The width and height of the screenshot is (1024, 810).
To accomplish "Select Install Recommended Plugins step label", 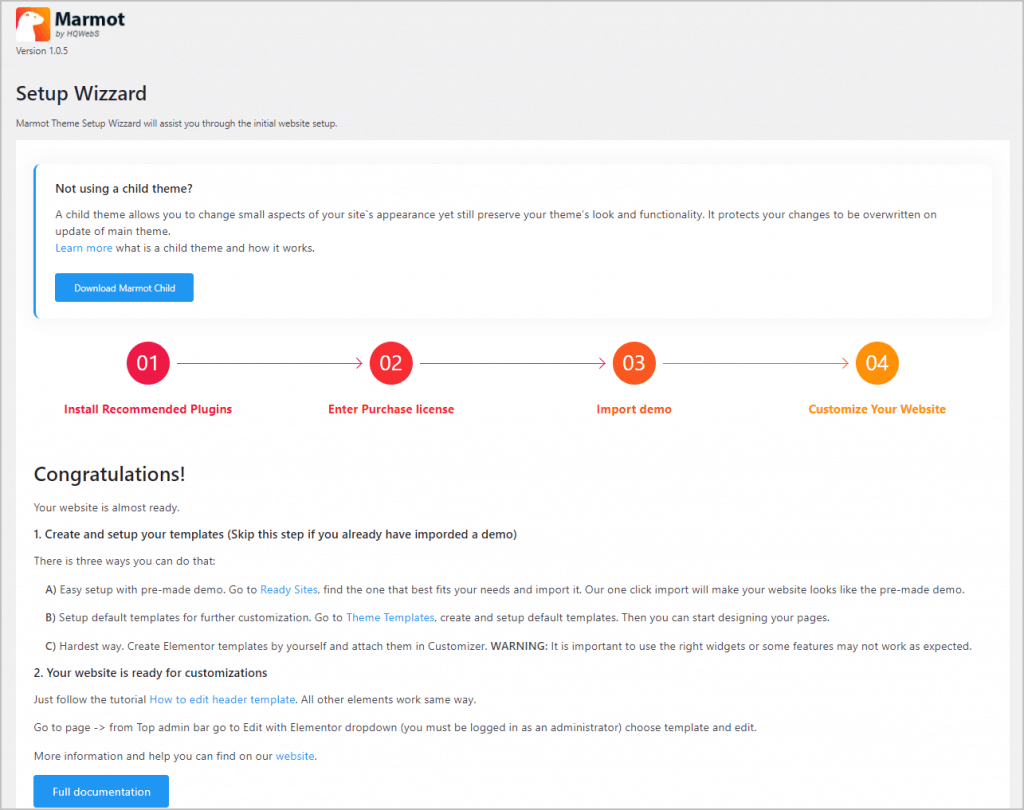I will pos(148,409).
